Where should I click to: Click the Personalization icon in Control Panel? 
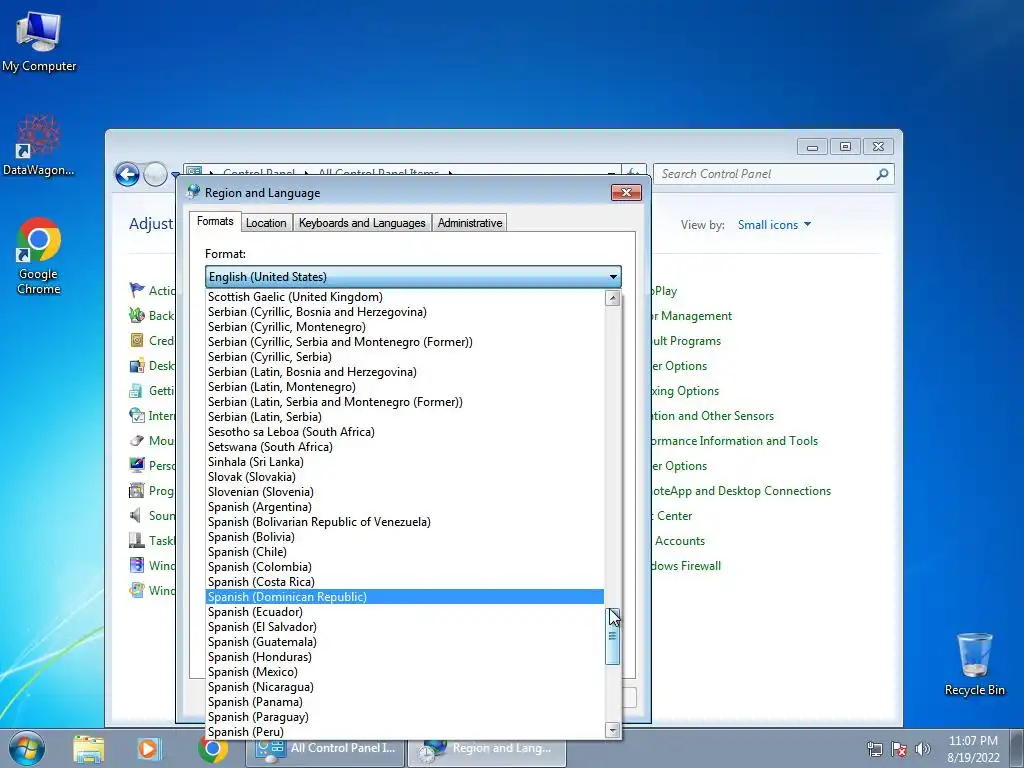[x=136, y=466]
